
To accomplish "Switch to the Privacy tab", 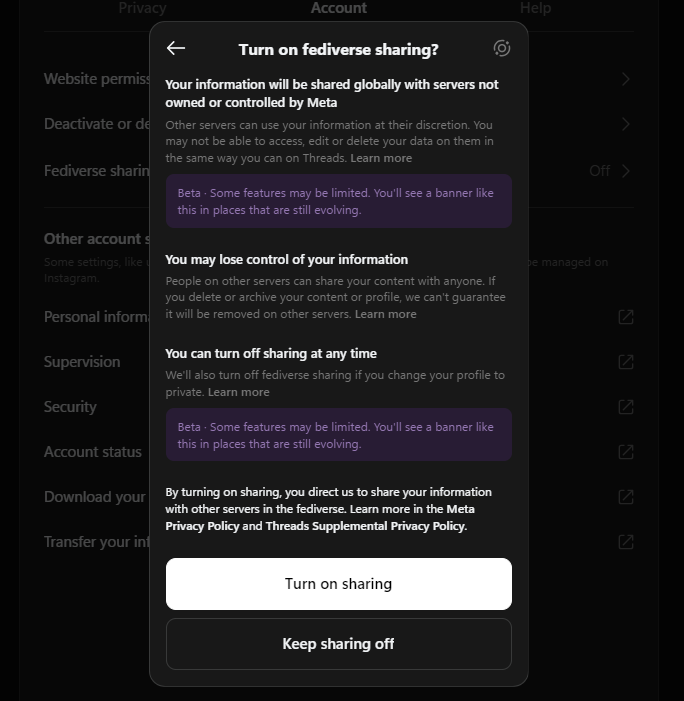I will (x=142, y=8).
